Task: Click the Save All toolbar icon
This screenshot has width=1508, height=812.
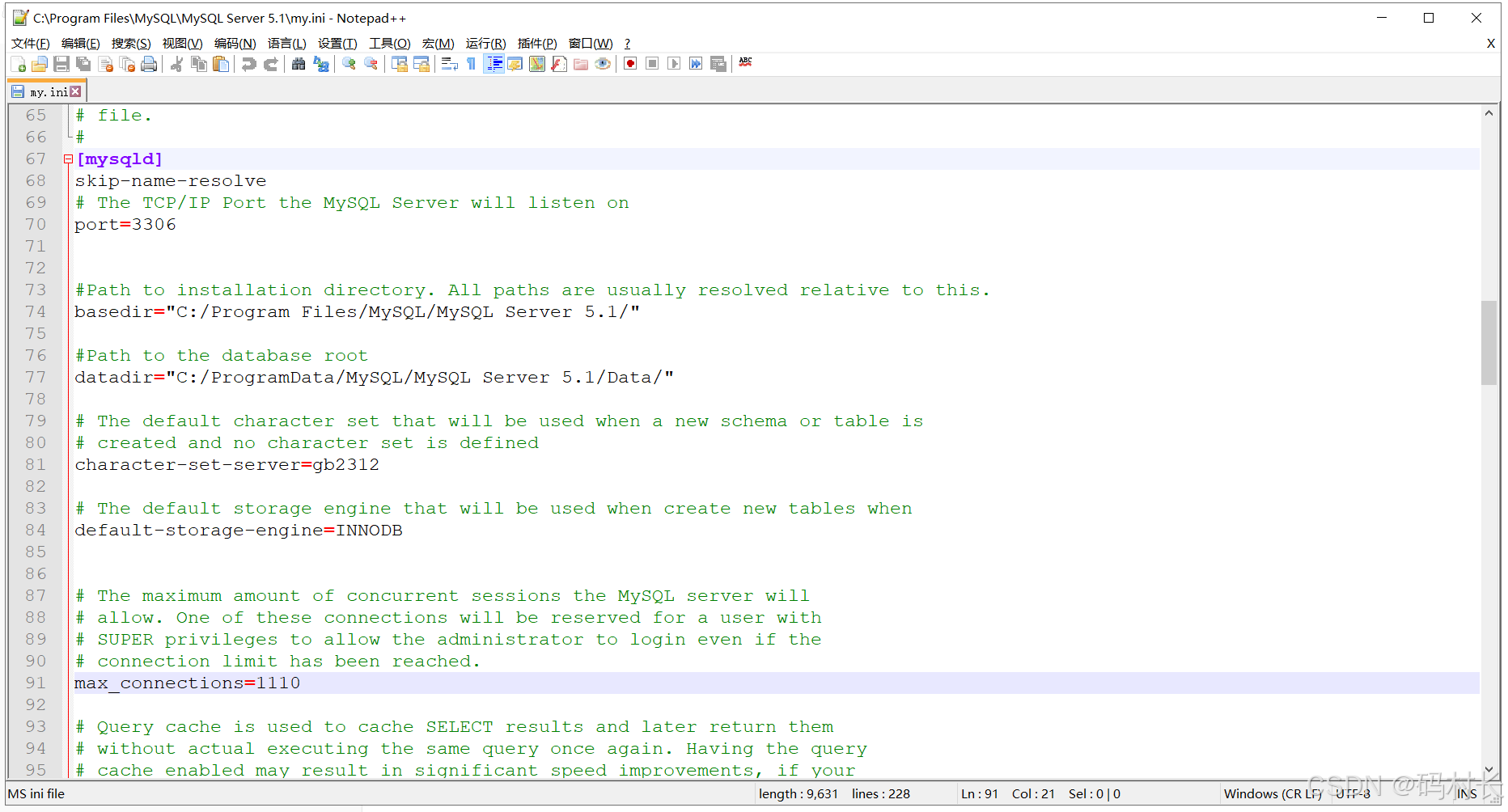Action: 83,64
